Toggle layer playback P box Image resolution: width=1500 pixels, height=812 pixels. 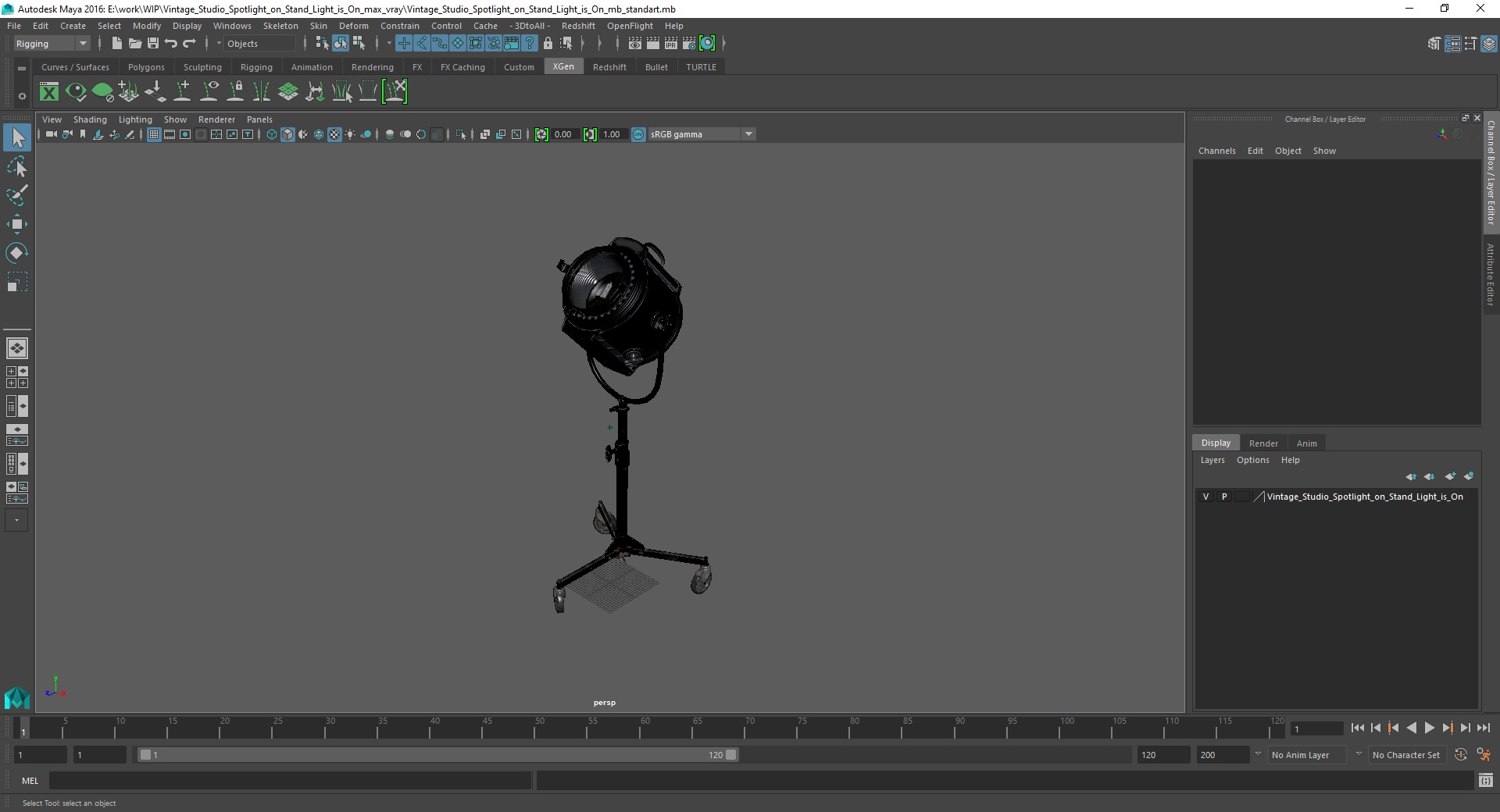point(1224,497)
